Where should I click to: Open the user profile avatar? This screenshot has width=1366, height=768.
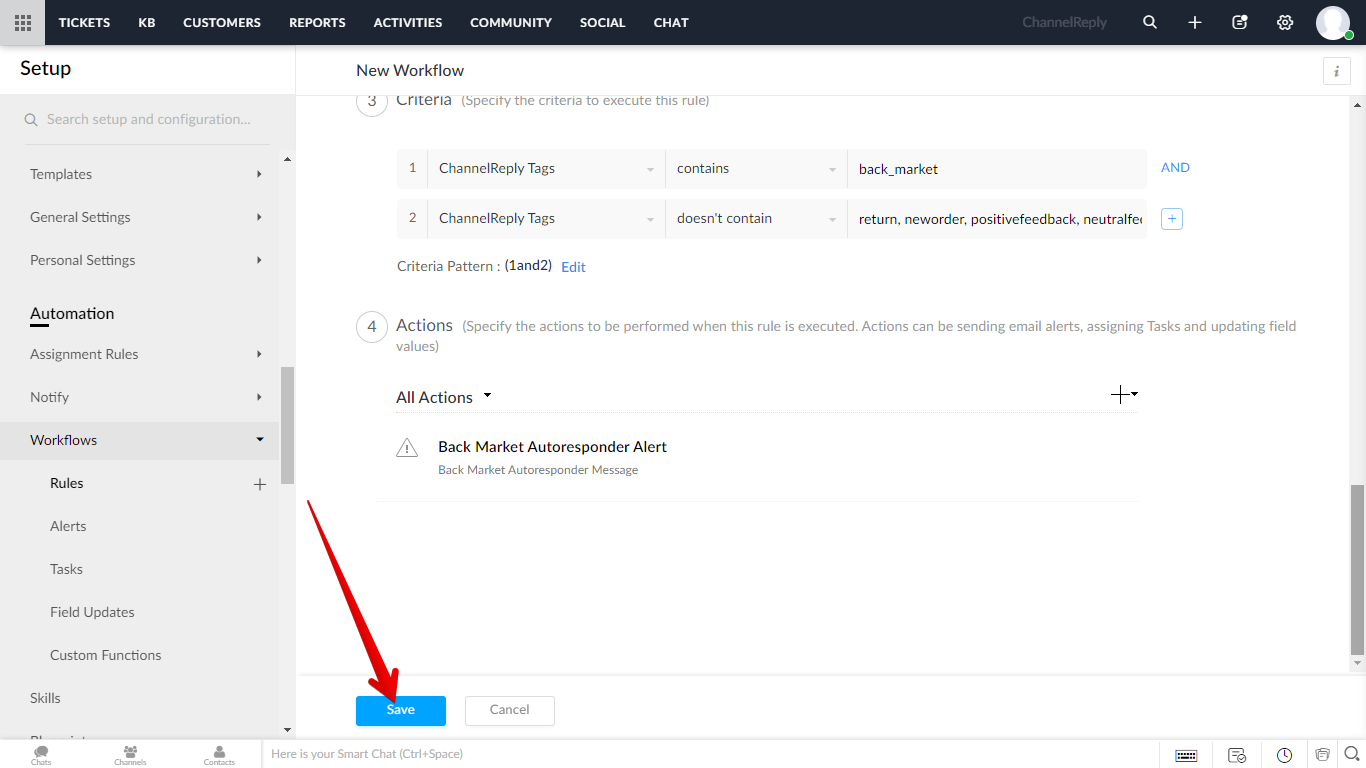(1333, 22)
